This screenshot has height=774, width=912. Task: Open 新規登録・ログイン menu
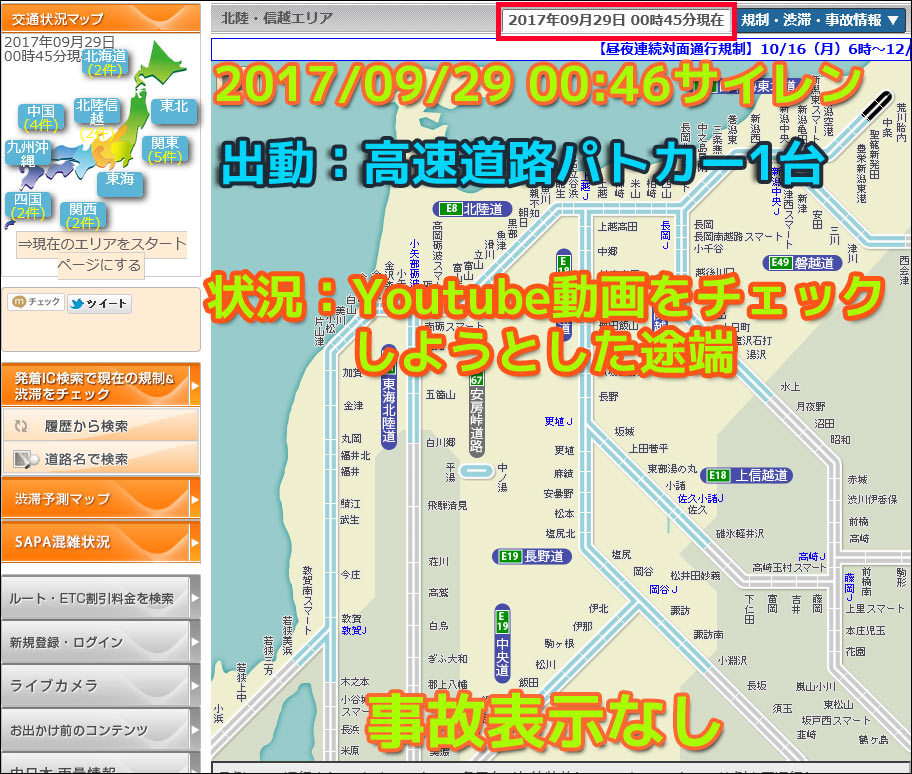101,642
